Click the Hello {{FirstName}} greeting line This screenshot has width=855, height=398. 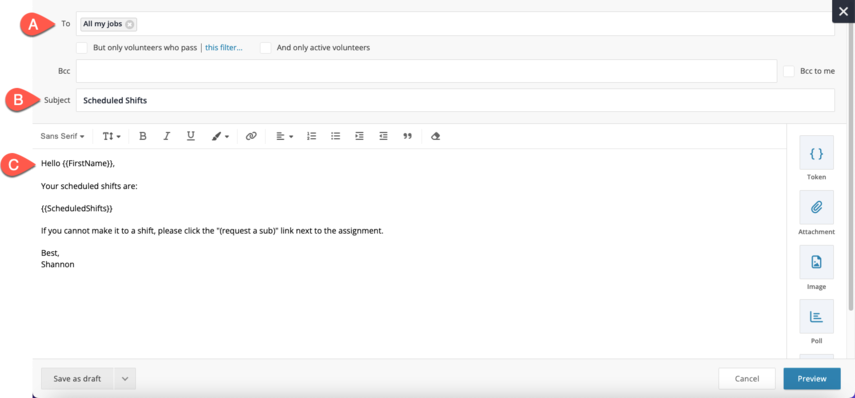(78, 164)
